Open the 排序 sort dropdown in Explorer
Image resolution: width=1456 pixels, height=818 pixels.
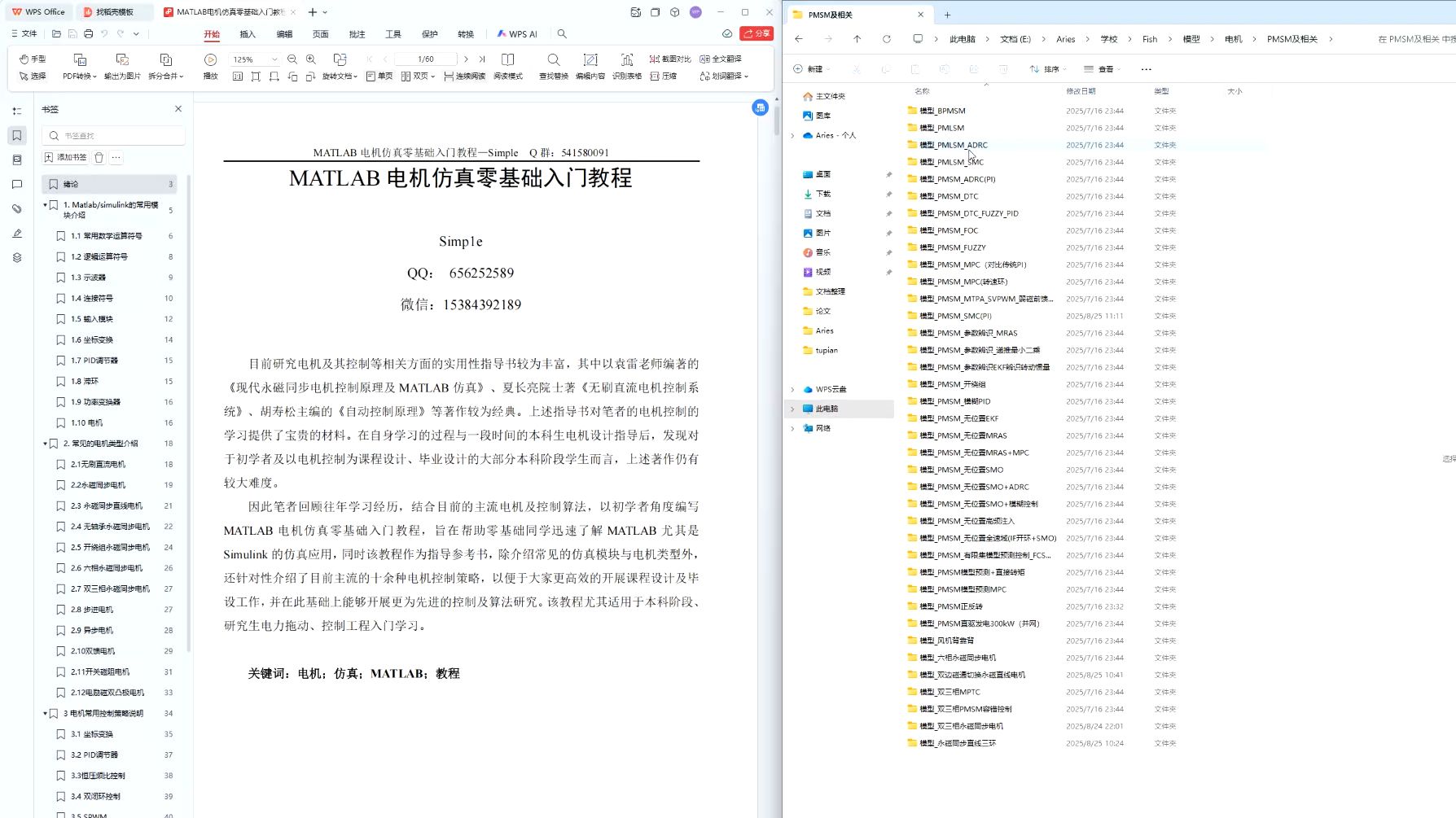click(x=1049, y=69)
